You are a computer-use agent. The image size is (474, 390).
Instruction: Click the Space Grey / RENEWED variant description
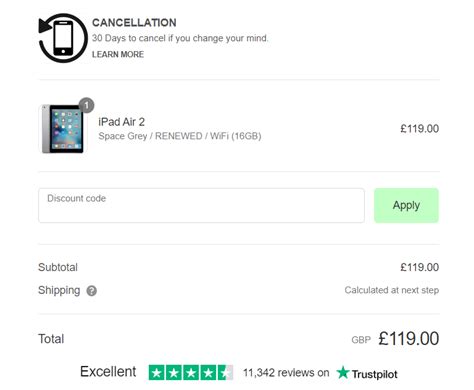point(180,136)
